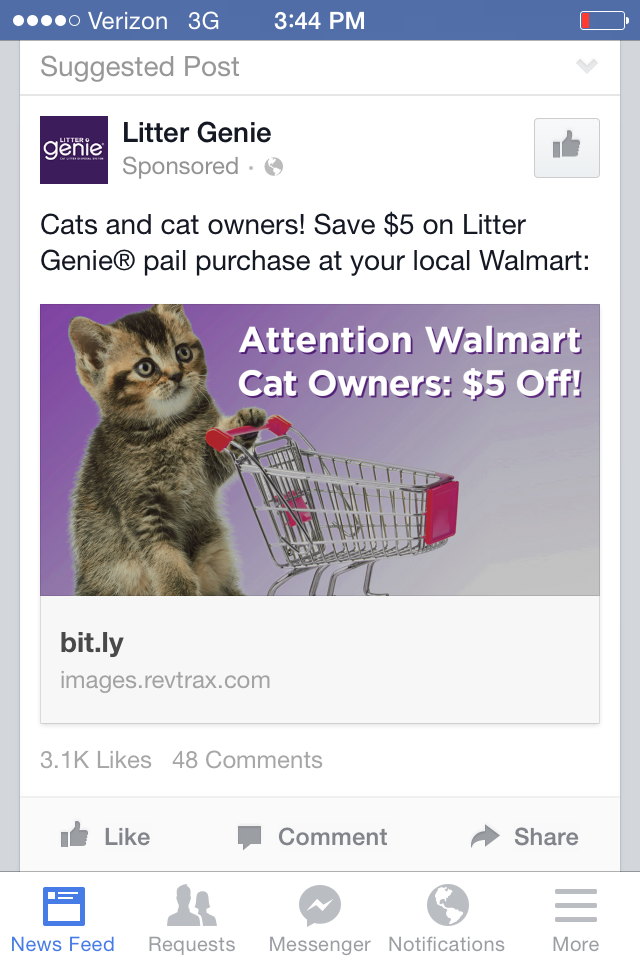Open the Litter Genie page name link
This screenshot has height=960, width=640.
197,133
